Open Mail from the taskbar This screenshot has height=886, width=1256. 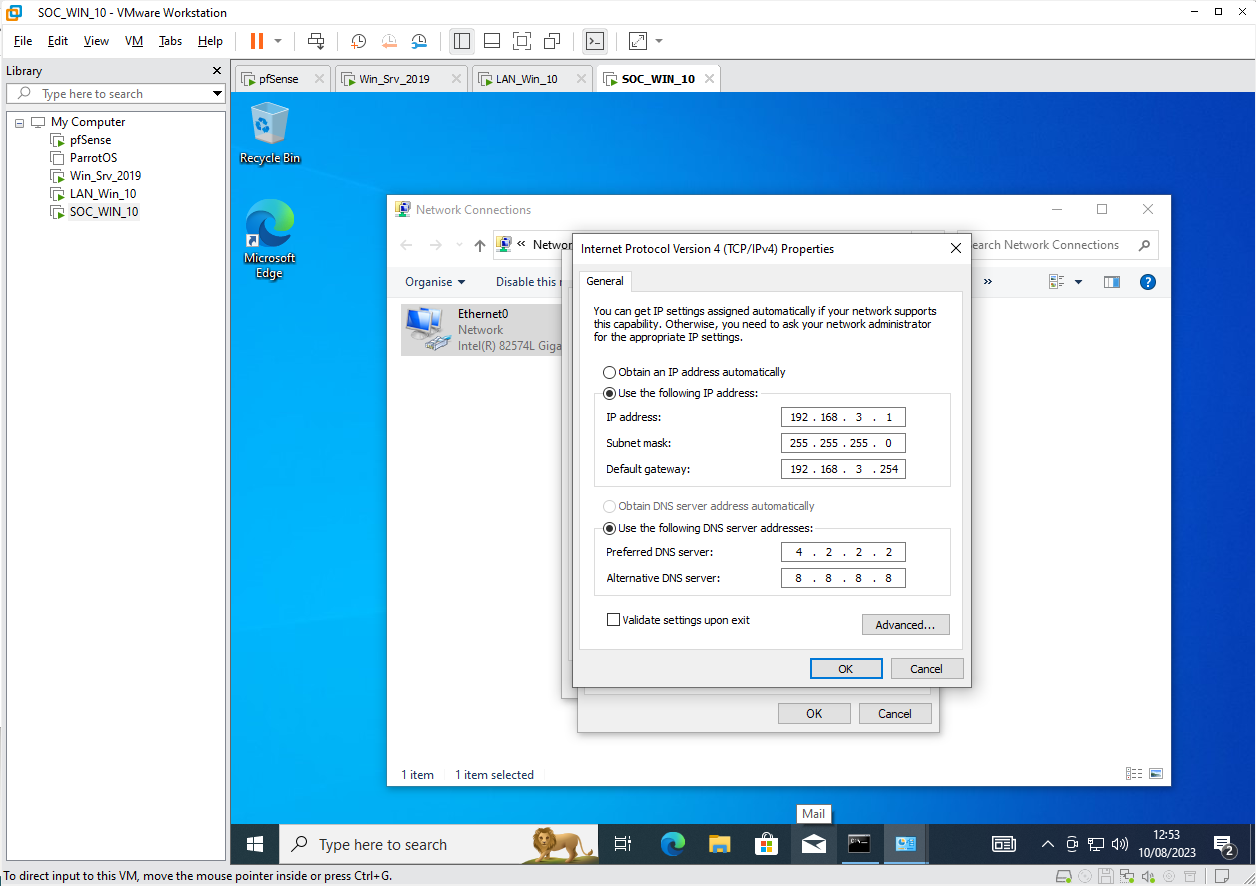coord(813,845)
